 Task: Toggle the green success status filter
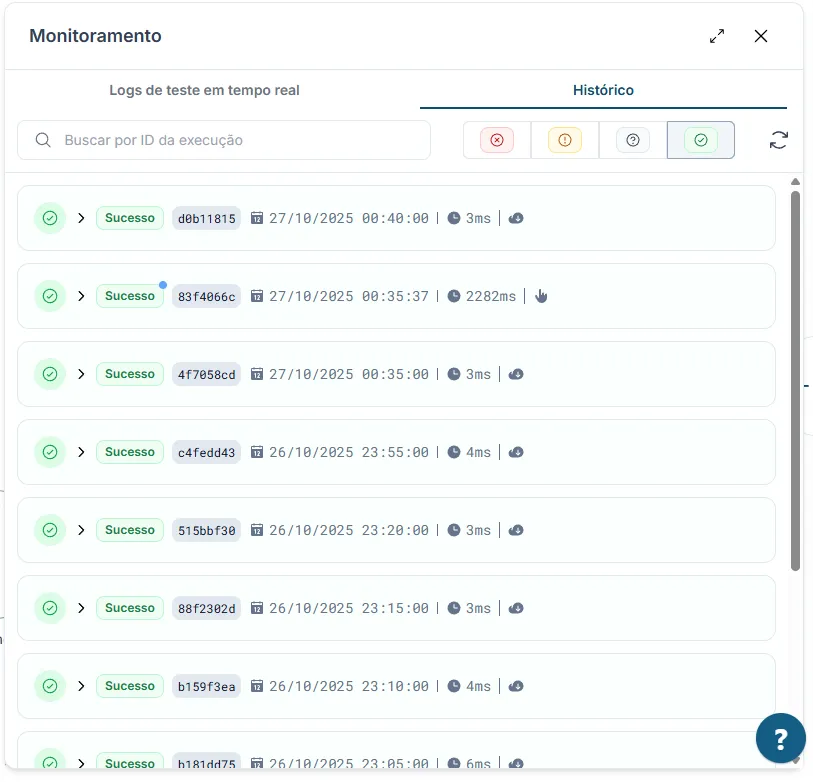(700, 140)
